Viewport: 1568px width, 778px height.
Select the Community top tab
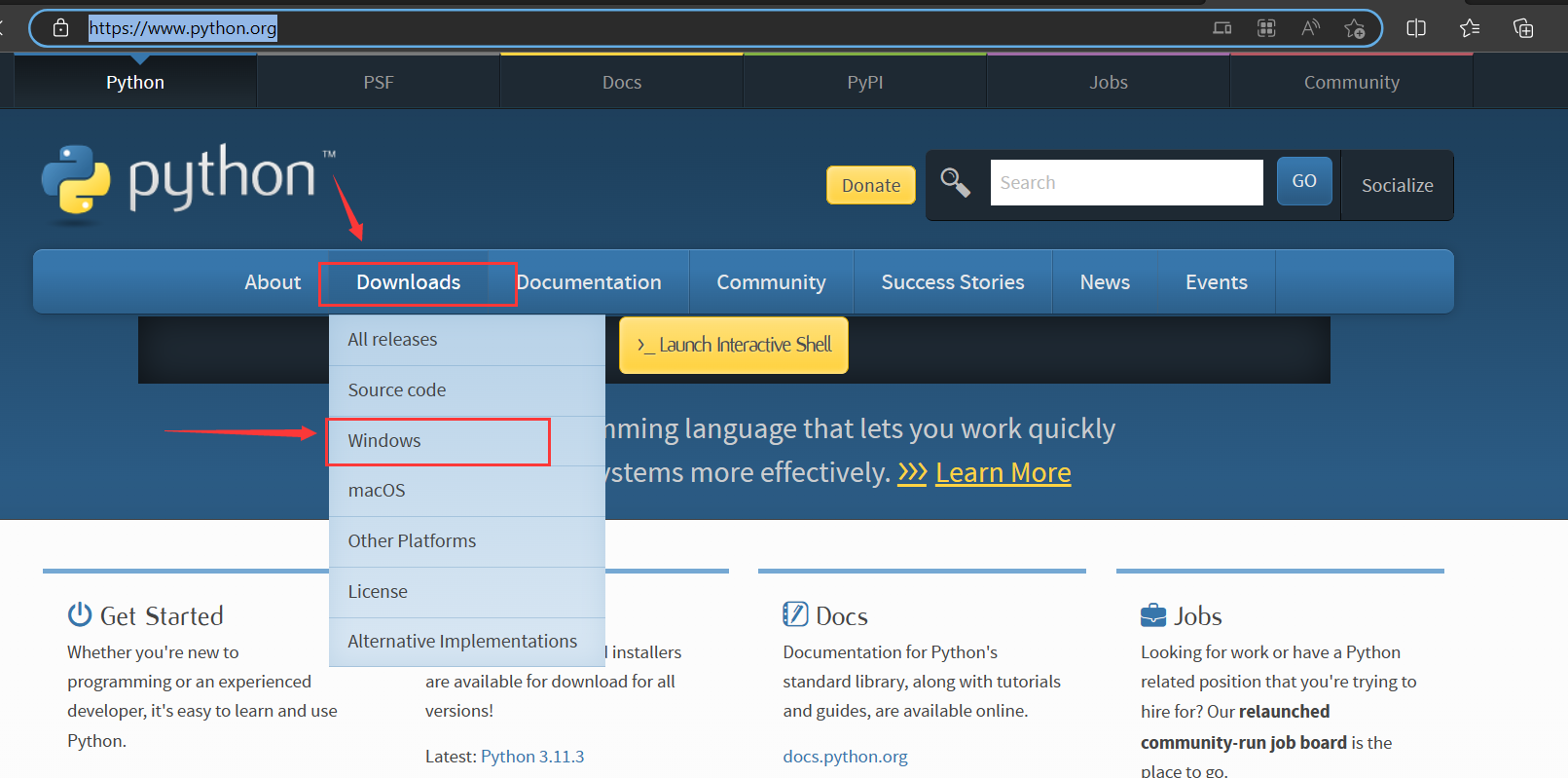point(1352,82)
